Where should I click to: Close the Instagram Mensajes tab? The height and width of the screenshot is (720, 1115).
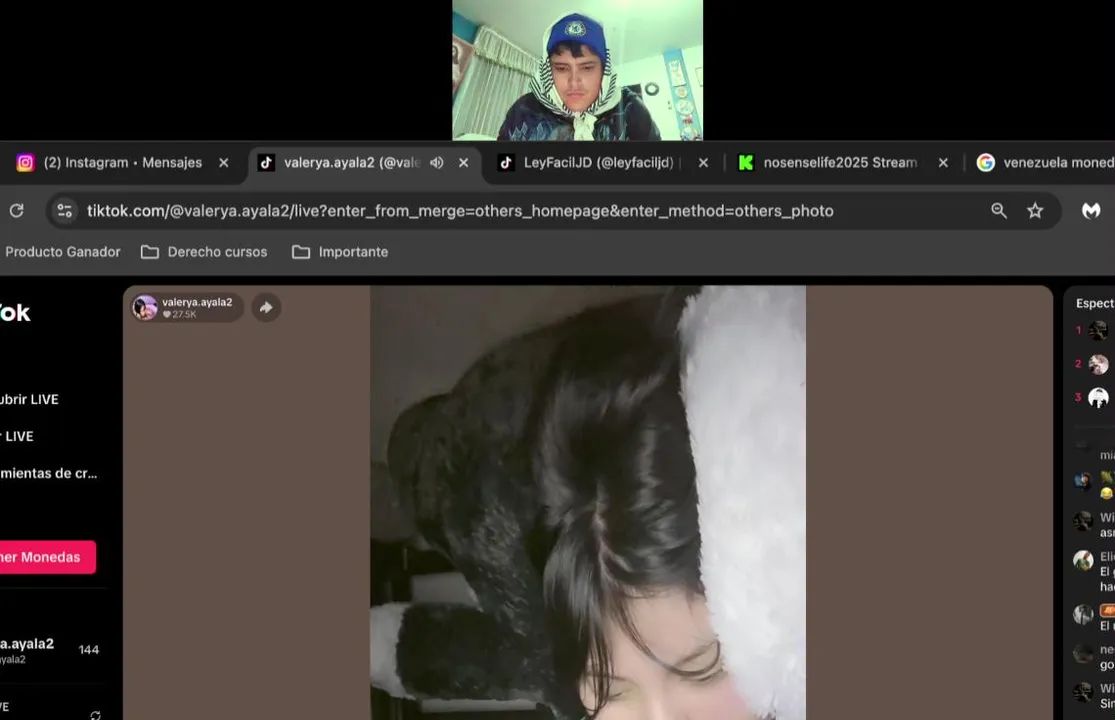point(224,163)
